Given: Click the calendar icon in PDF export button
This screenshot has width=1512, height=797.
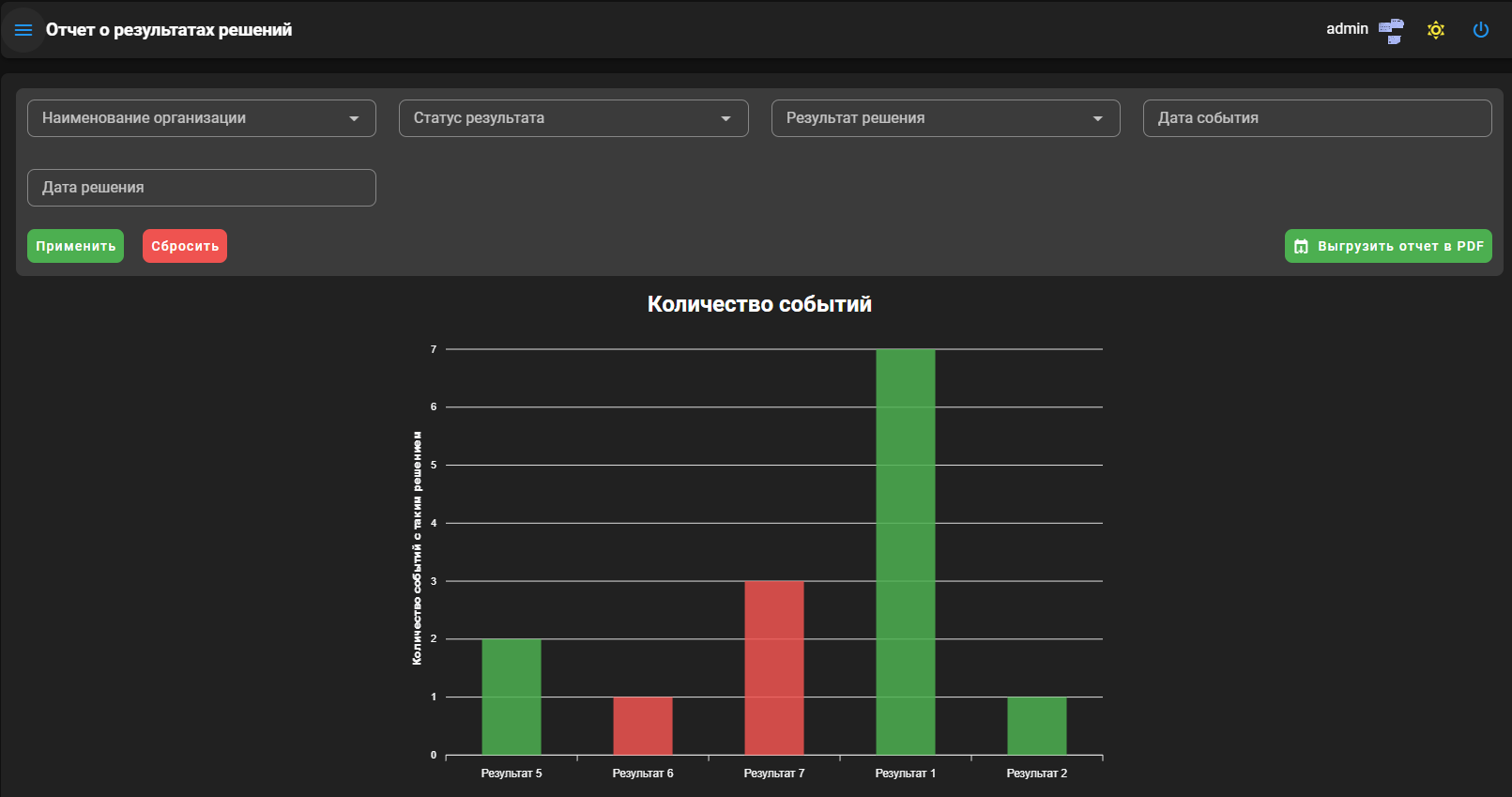Looking at the screenshot, I should coord(1301,247).
